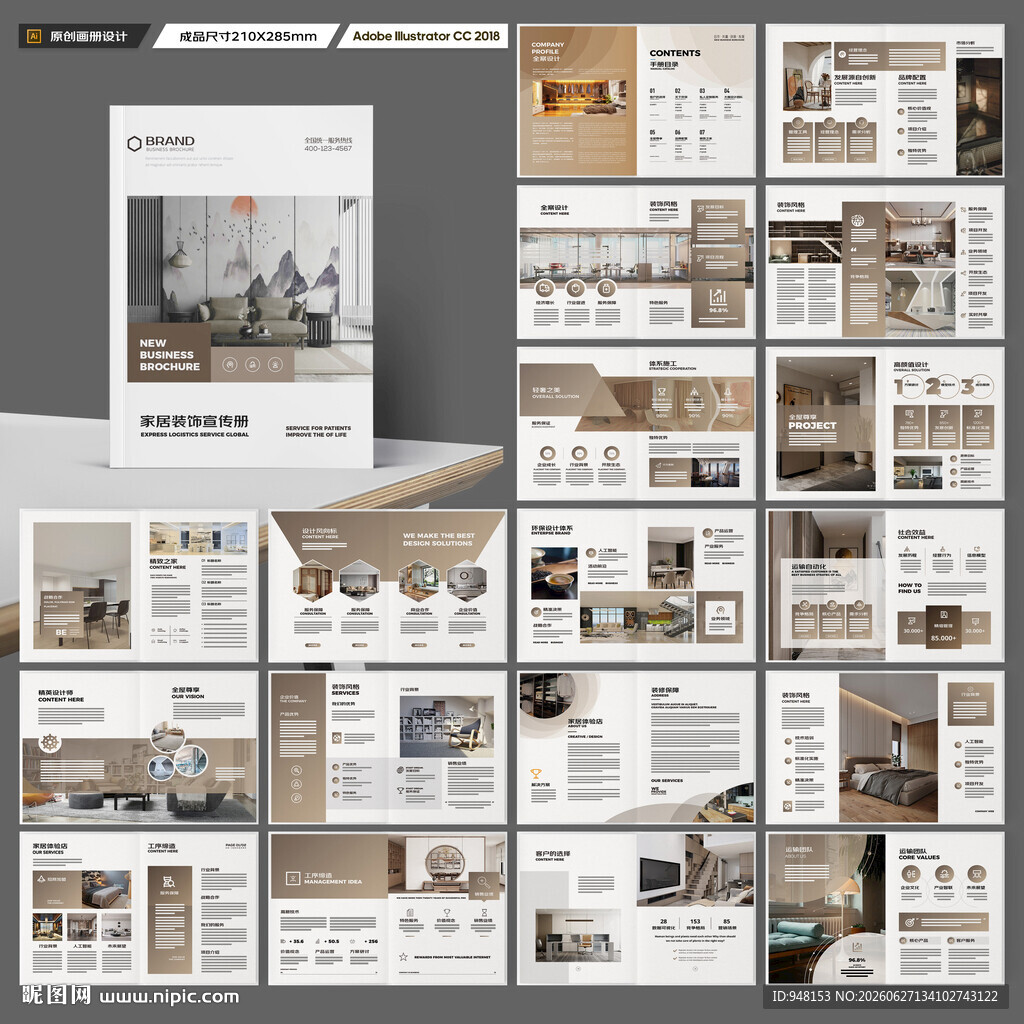Click the third round icon on cover's brown bar
The image size is (1024, 1024).
point(276,364)
